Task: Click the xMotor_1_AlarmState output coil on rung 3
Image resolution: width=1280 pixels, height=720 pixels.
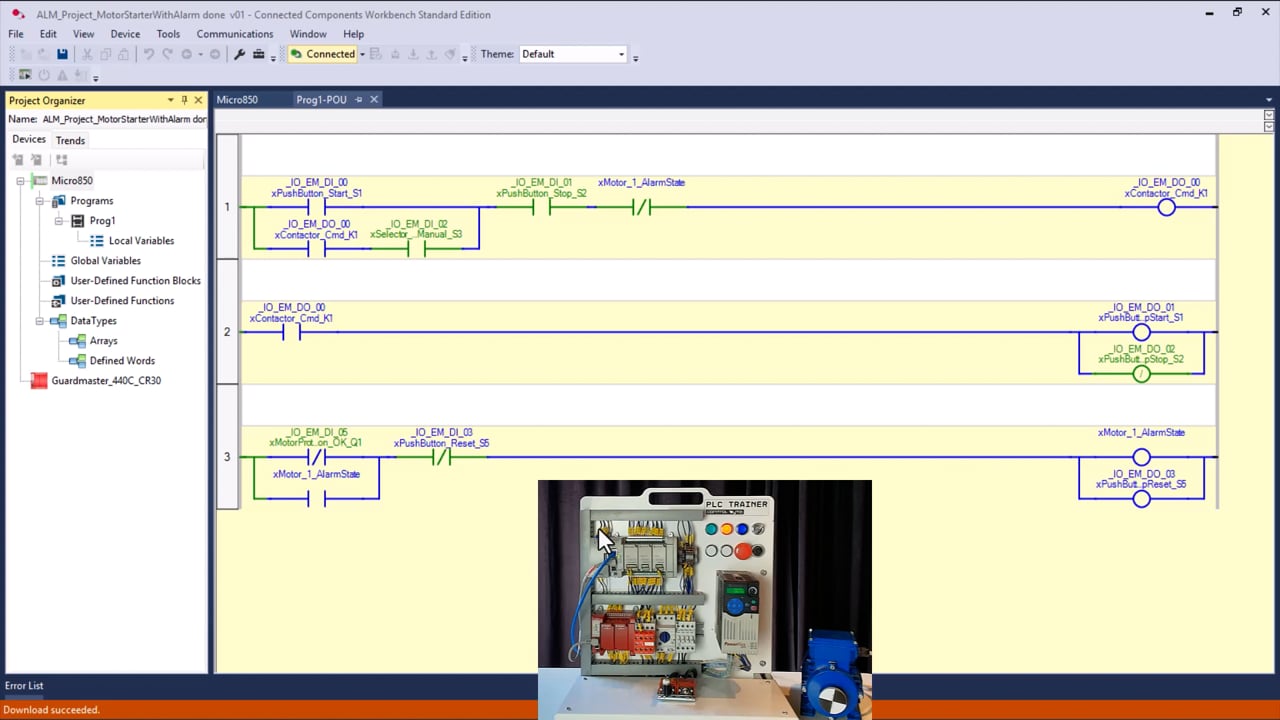Action: point(1141,457)
